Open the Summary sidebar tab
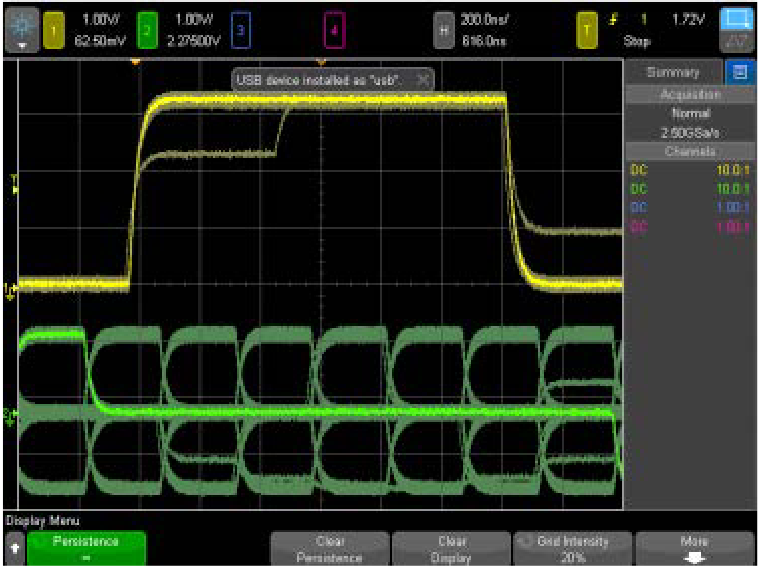Image resolution: width=760 pixels, height=570 pixels. click(672, 72)
